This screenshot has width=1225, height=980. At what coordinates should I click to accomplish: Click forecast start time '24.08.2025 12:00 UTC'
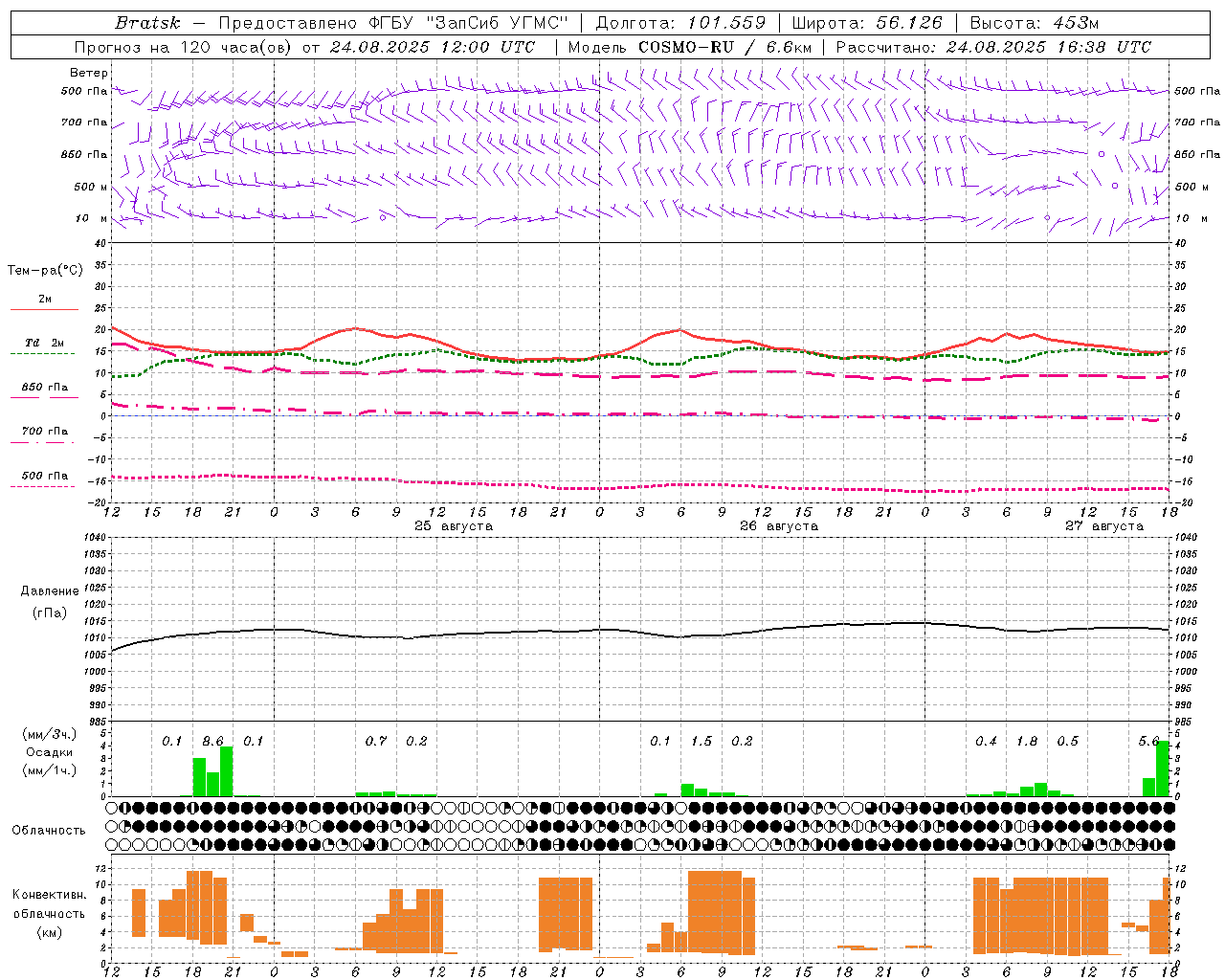(433, 47)
